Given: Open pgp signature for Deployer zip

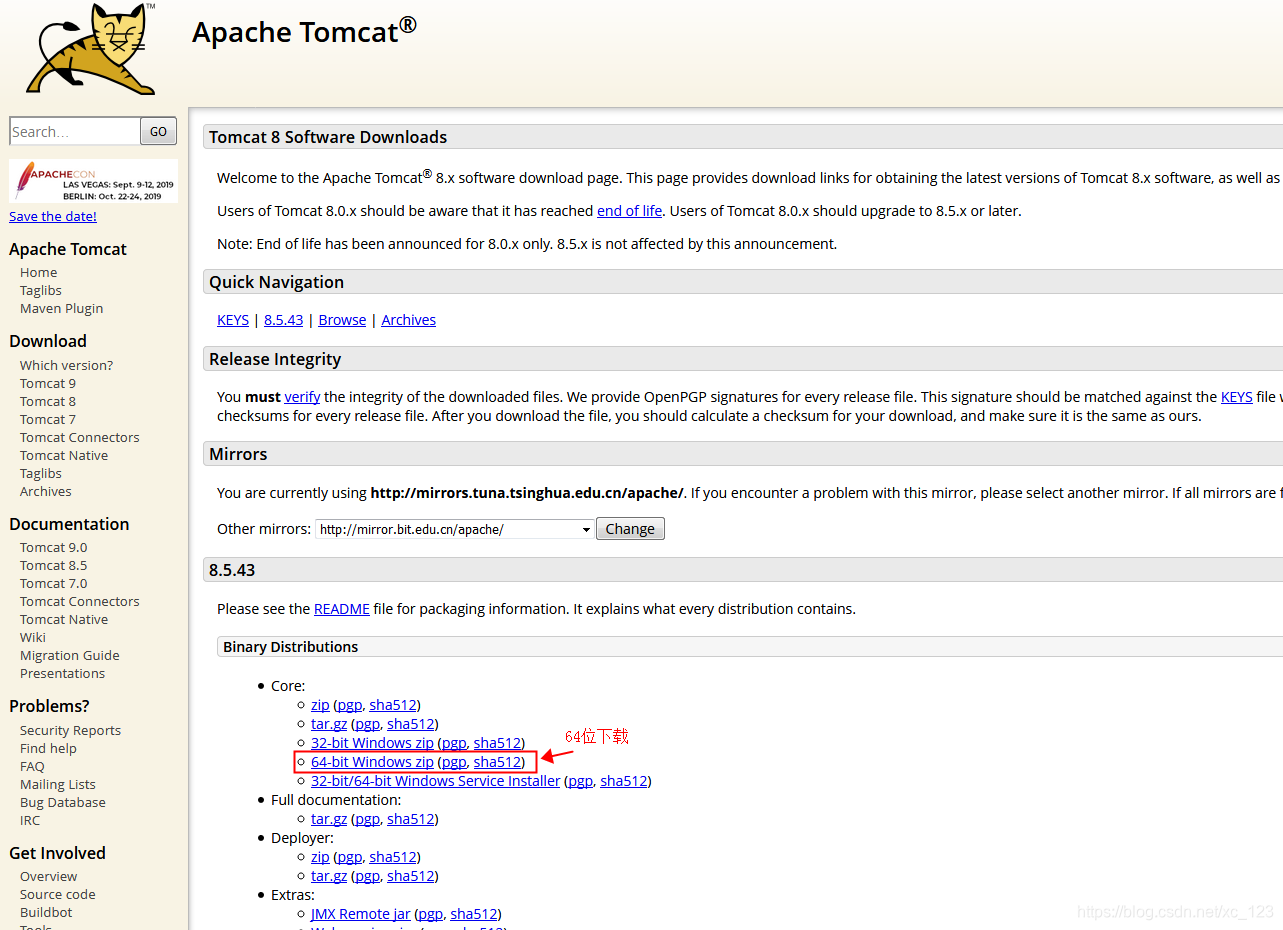Looking at the screenshot, I should pyautogui.click(x=349, y=857).
